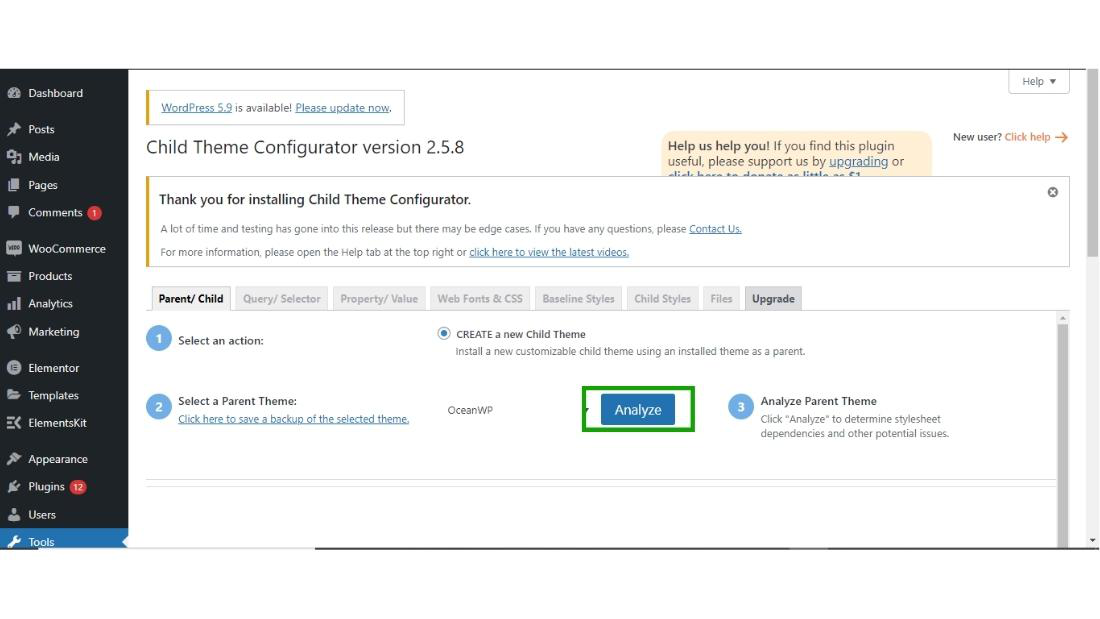The image size is (1100, 619).
Task: Click the Click help link
Action: point(1027,137)
